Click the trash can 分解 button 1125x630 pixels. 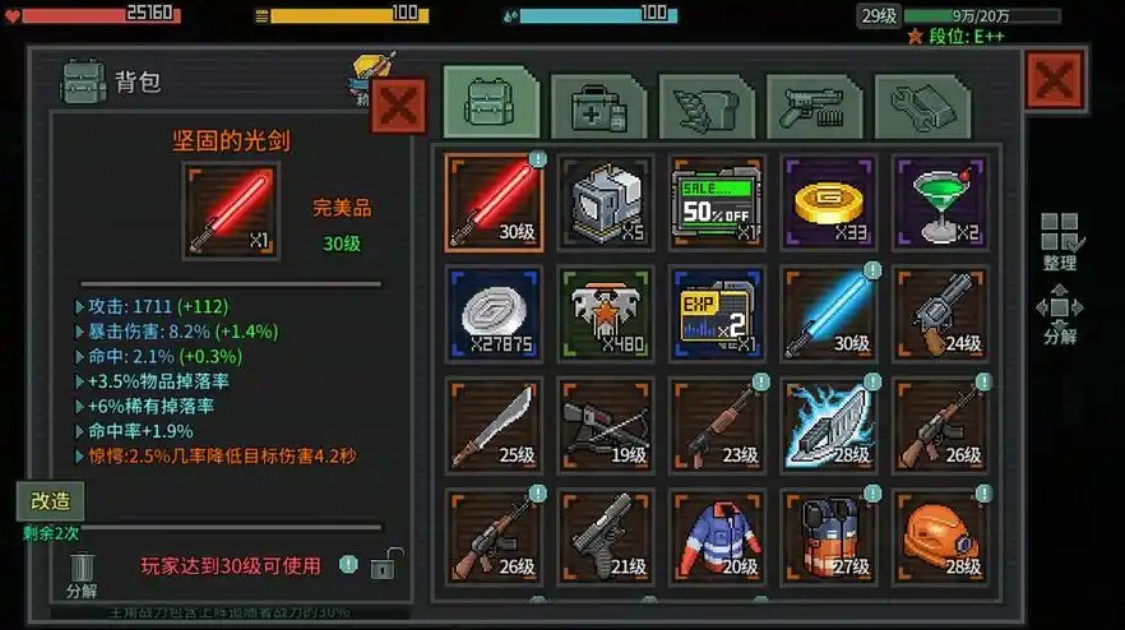[x=81, y=575]
